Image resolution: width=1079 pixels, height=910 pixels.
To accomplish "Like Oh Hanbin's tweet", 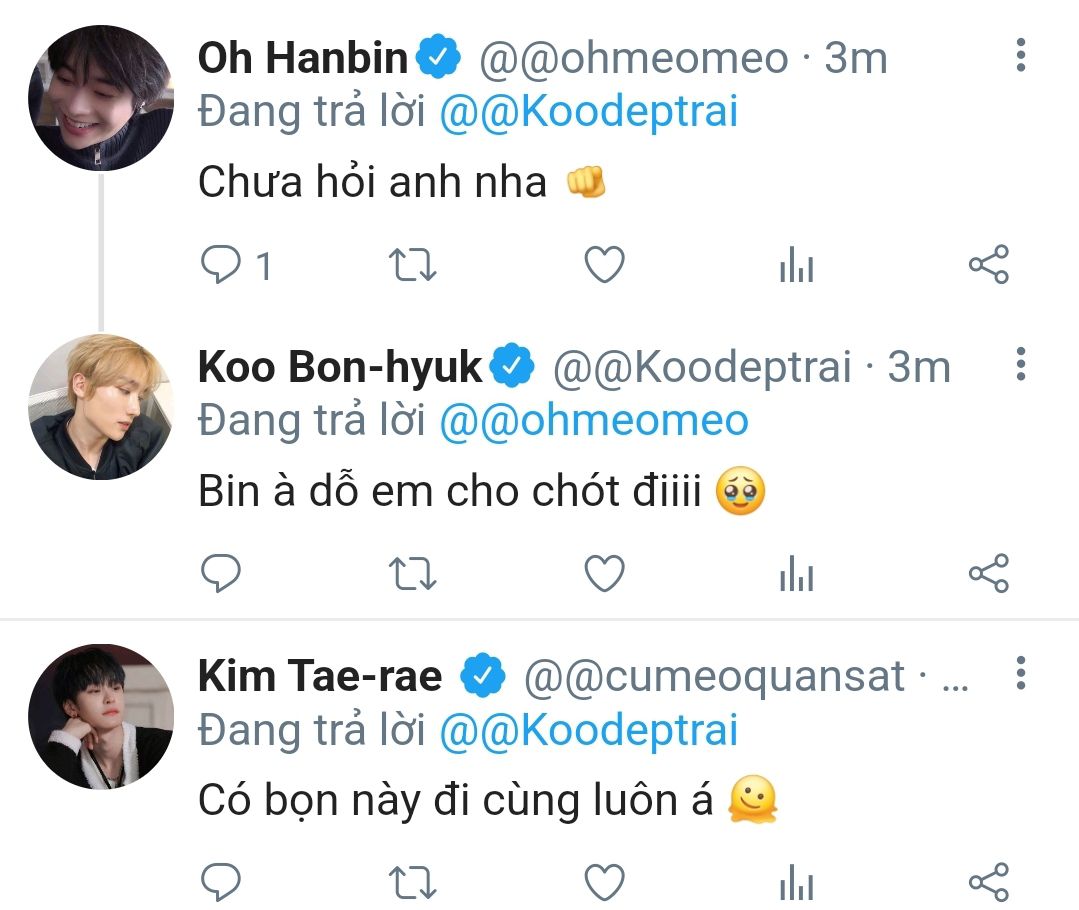I will (x=604, y=265).
